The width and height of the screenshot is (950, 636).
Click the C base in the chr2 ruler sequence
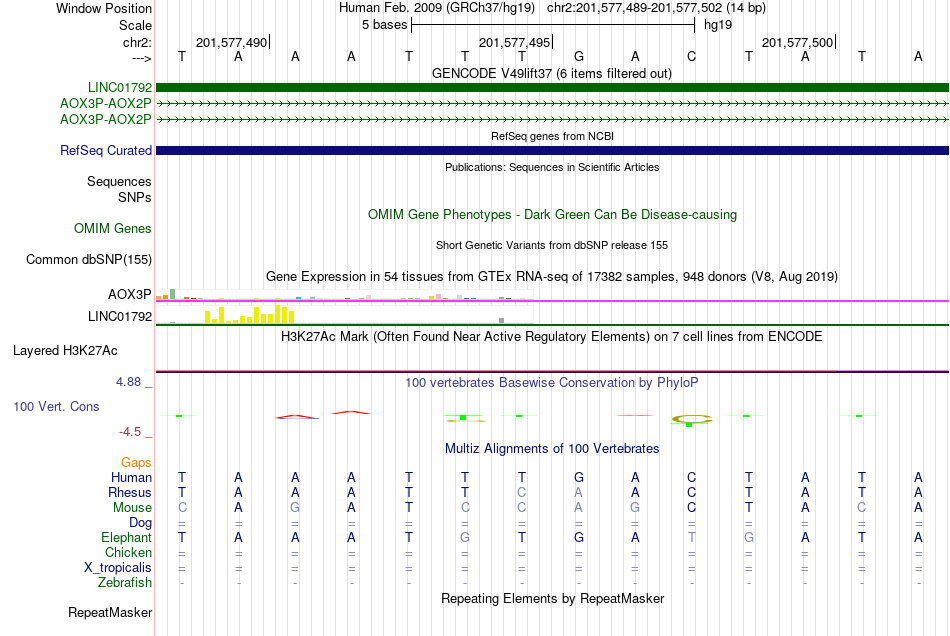pyautogui.click(x=691, y=56)
